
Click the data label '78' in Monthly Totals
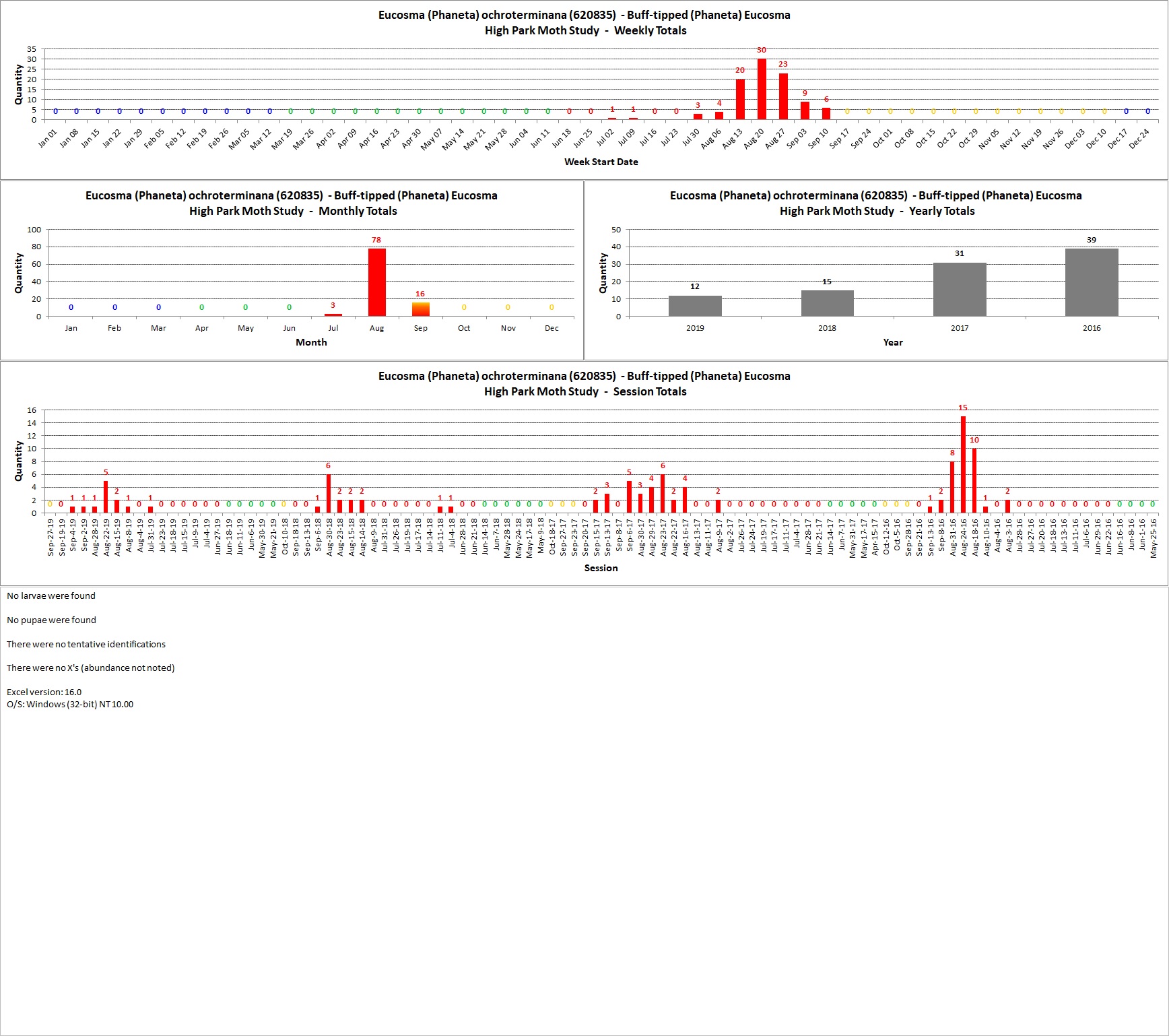[376, 240]
